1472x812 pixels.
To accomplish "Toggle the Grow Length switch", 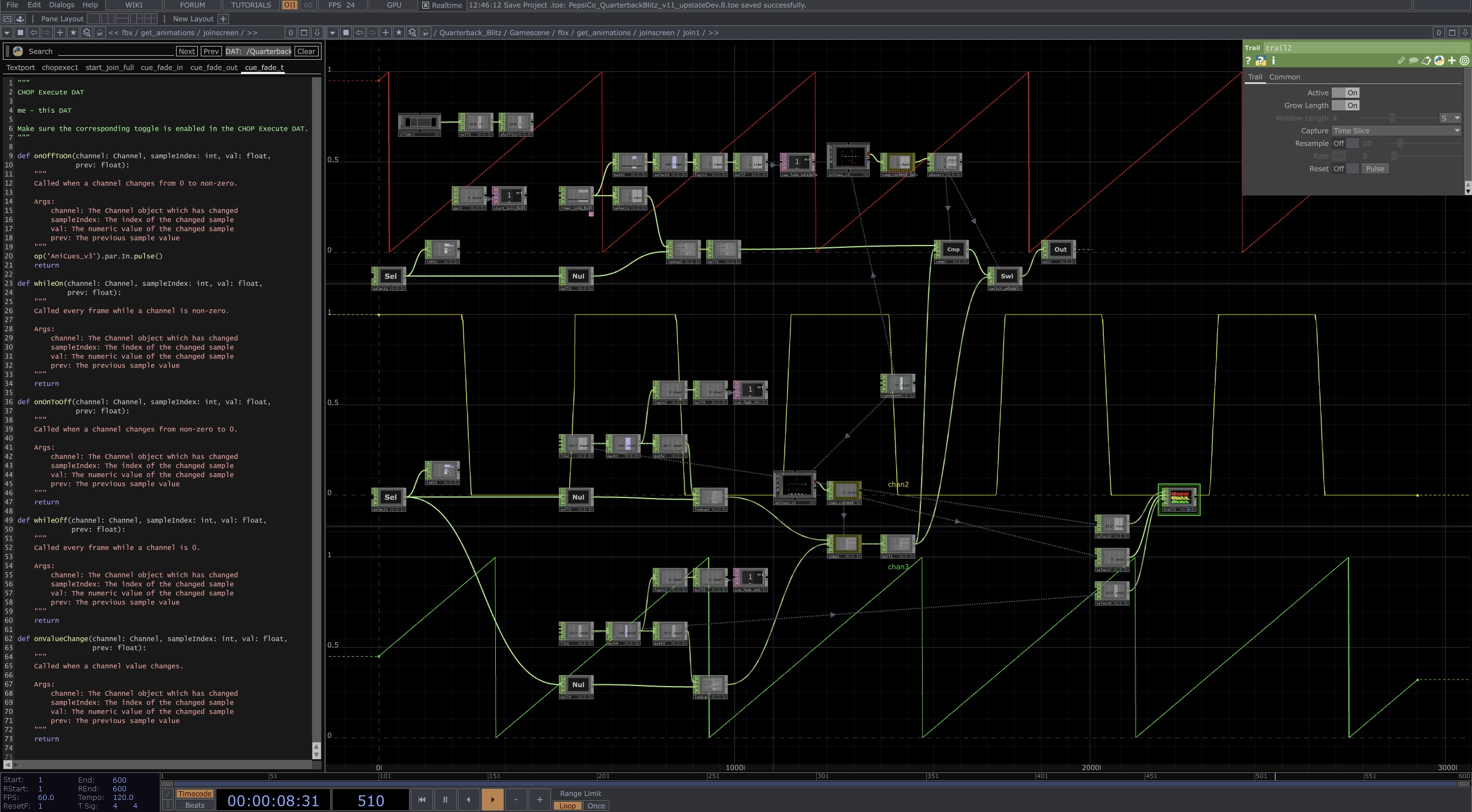I will point(1345,105).
